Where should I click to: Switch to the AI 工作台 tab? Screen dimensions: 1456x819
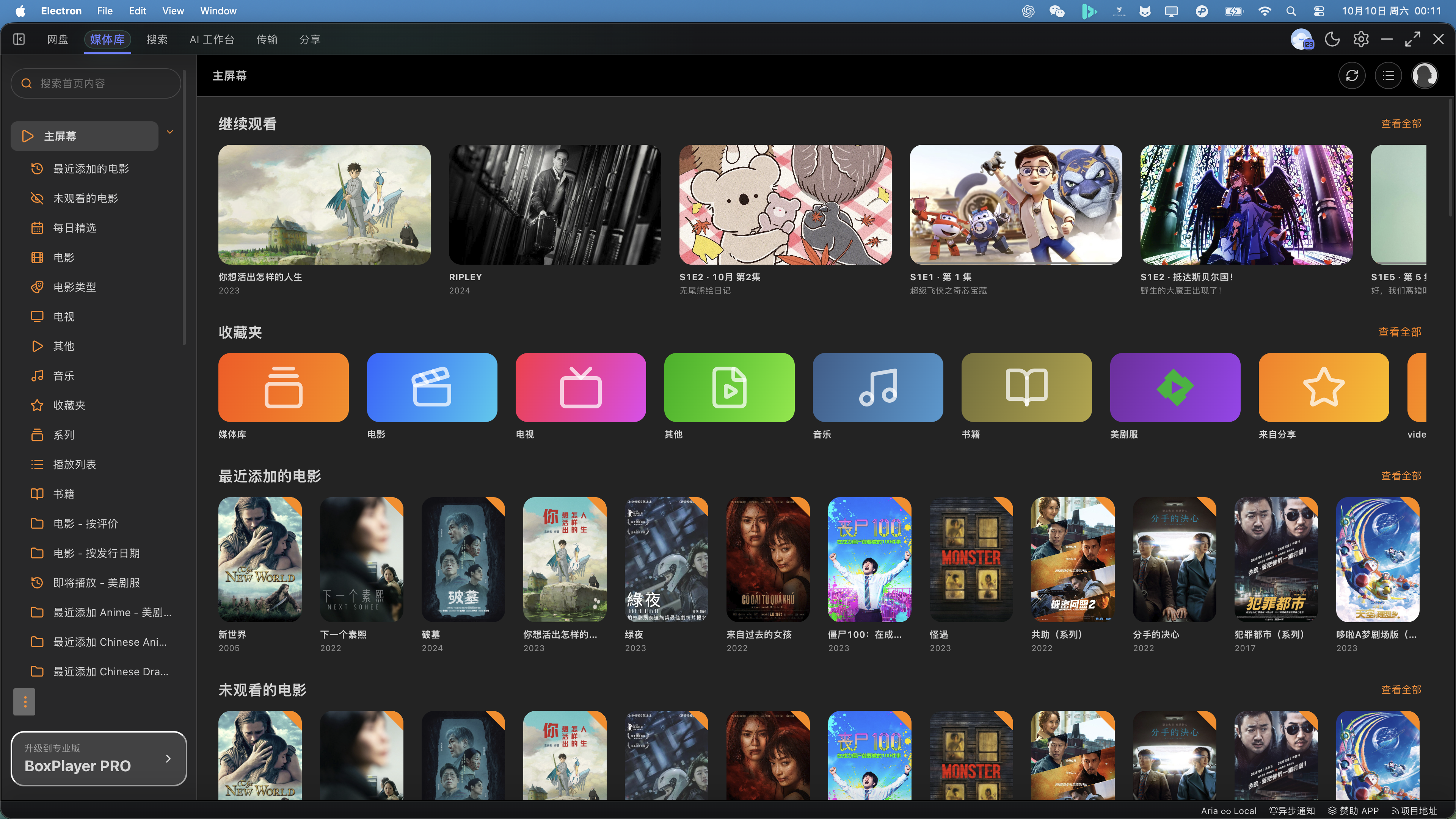click(212, 39)
